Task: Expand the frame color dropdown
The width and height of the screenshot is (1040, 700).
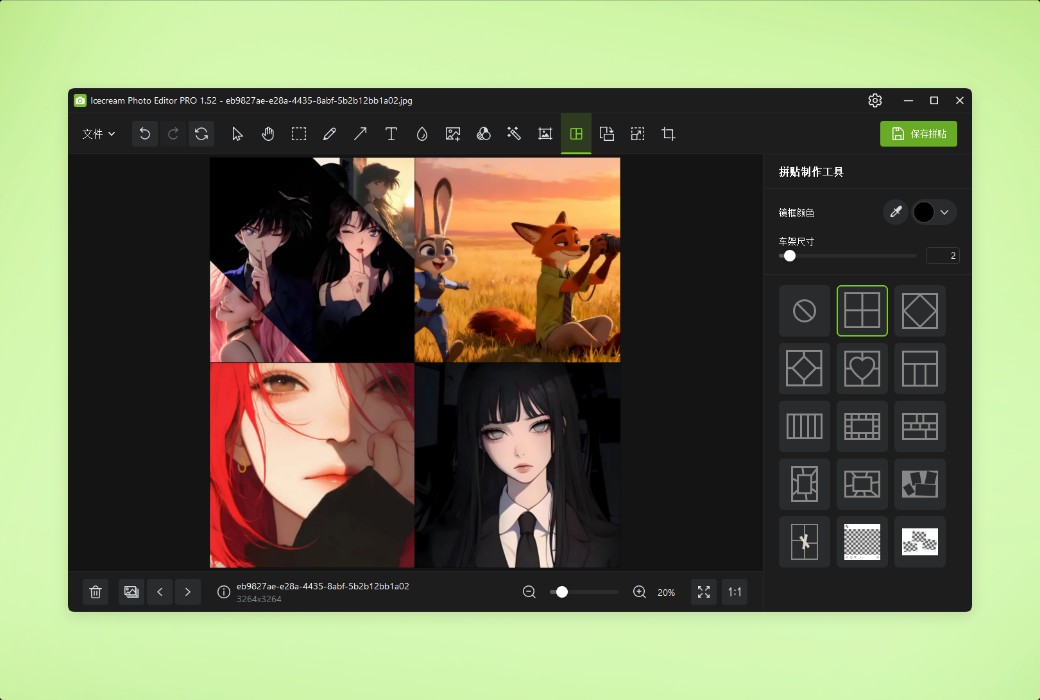Action: point(947,212)
